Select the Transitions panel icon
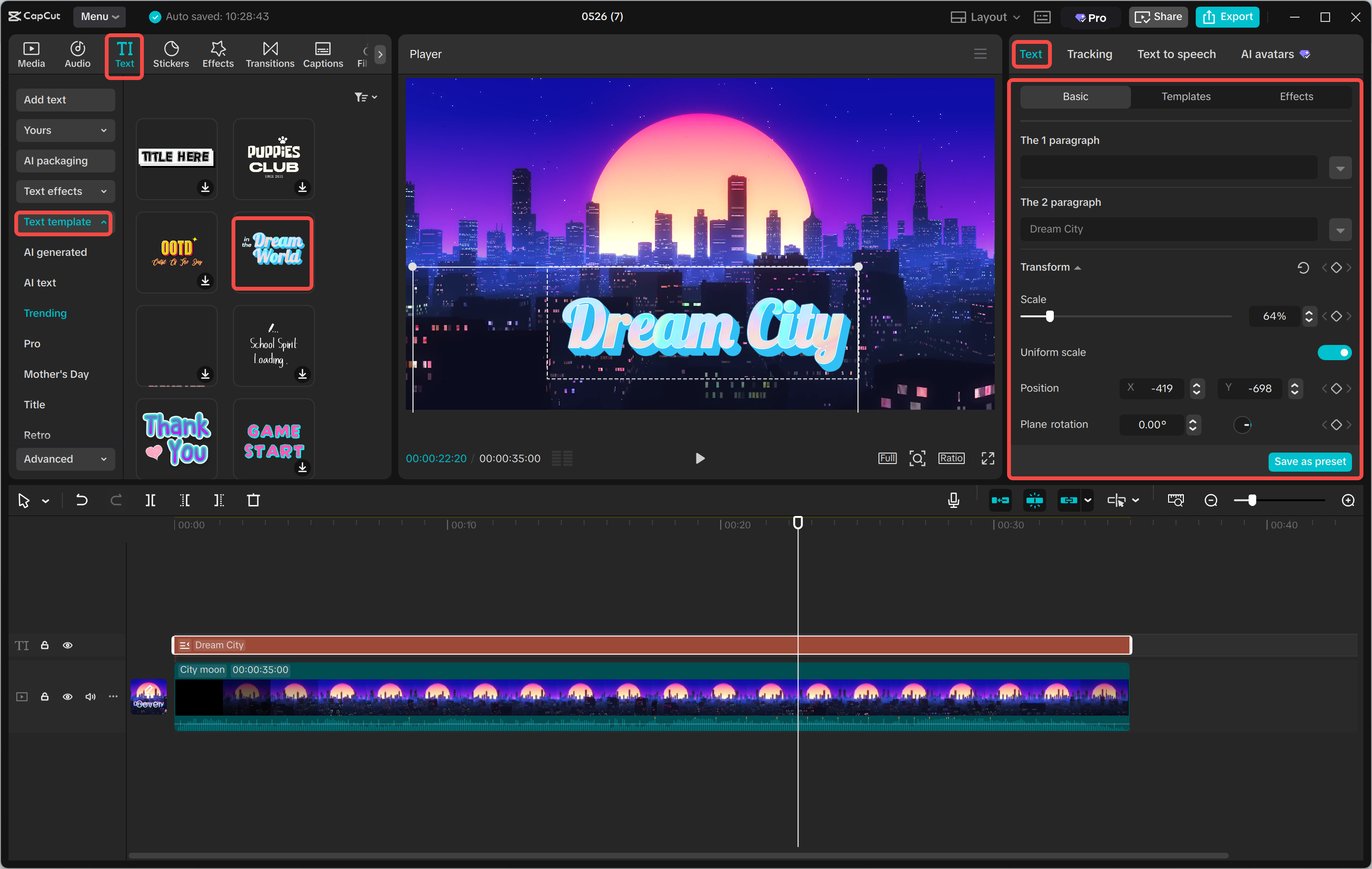 tap(270, 54)
